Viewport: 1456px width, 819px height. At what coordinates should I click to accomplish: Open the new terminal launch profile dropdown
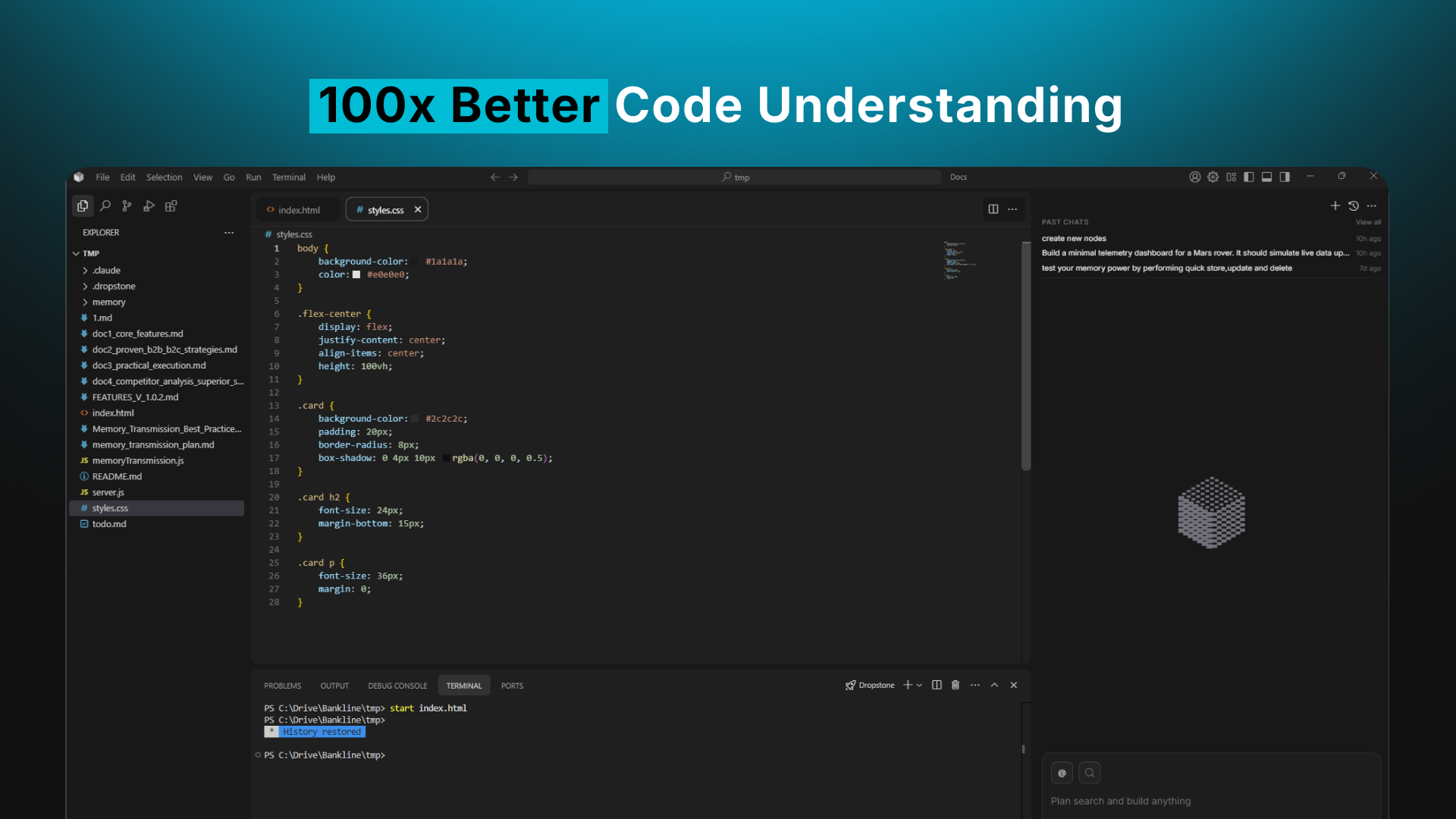[x=920, y=685]
